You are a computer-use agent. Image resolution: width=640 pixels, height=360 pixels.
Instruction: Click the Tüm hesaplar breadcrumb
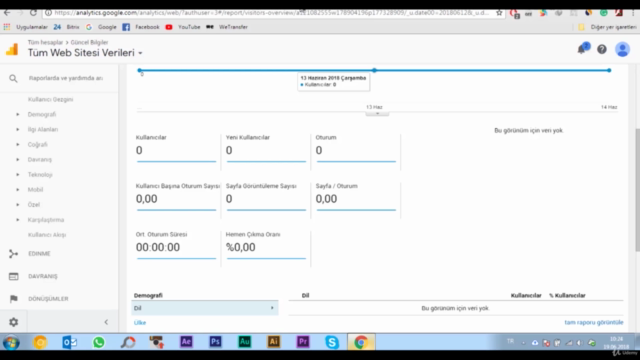point(45,42)
